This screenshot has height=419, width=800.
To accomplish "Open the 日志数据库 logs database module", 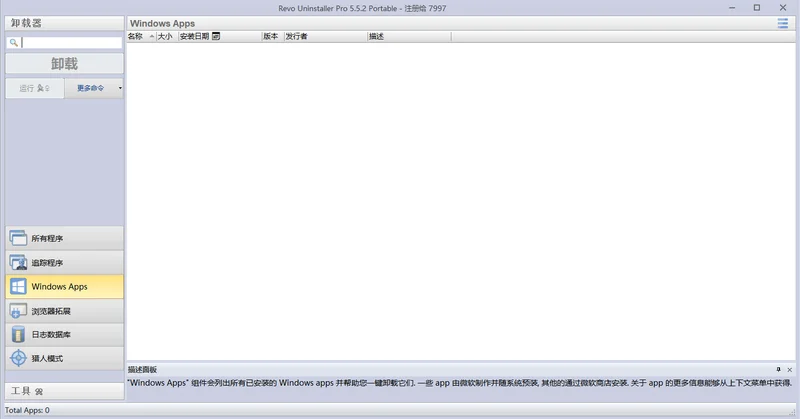I will [64, 334].
